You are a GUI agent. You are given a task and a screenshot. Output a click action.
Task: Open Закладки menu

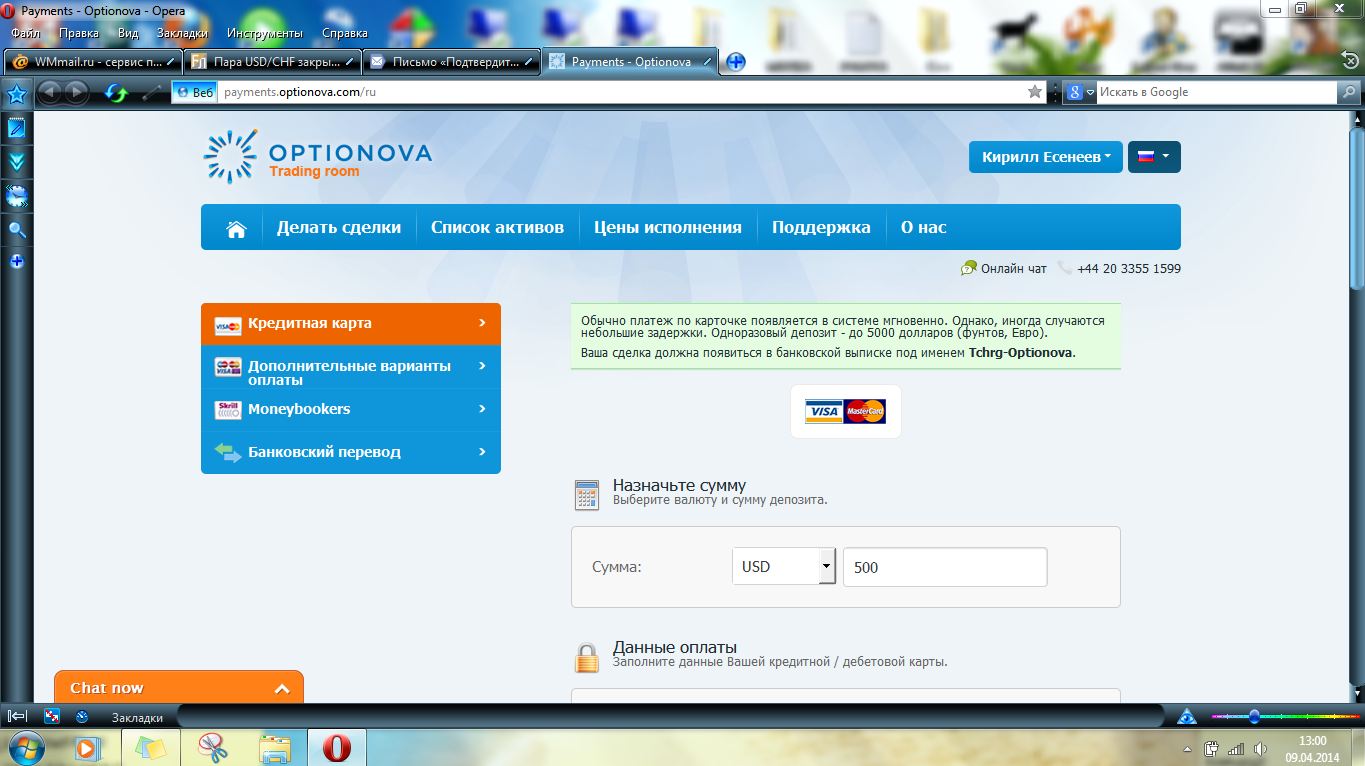tap(182, 33)
